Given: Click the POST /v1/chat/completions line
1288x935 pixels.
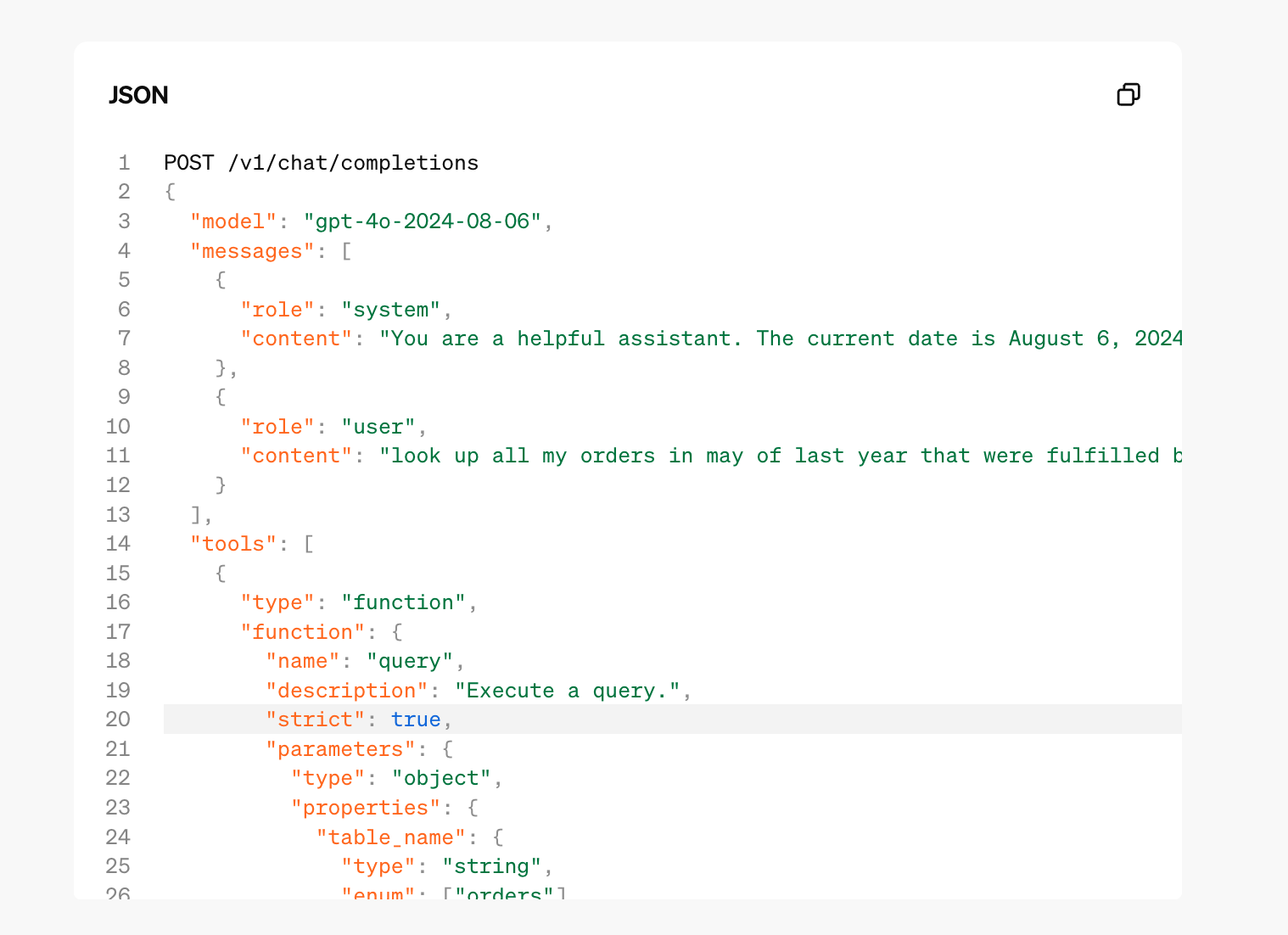Looking at the screenshot, I should pyautogui.click(x=321, y=163).
